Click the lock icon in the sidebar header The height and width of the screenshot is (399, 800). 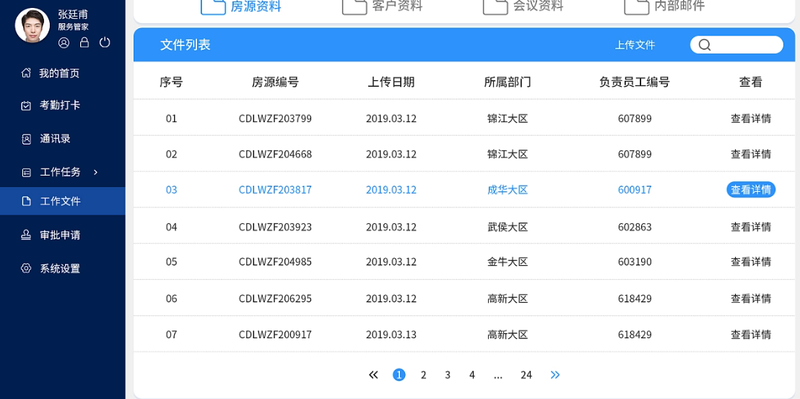coord(85,42)
